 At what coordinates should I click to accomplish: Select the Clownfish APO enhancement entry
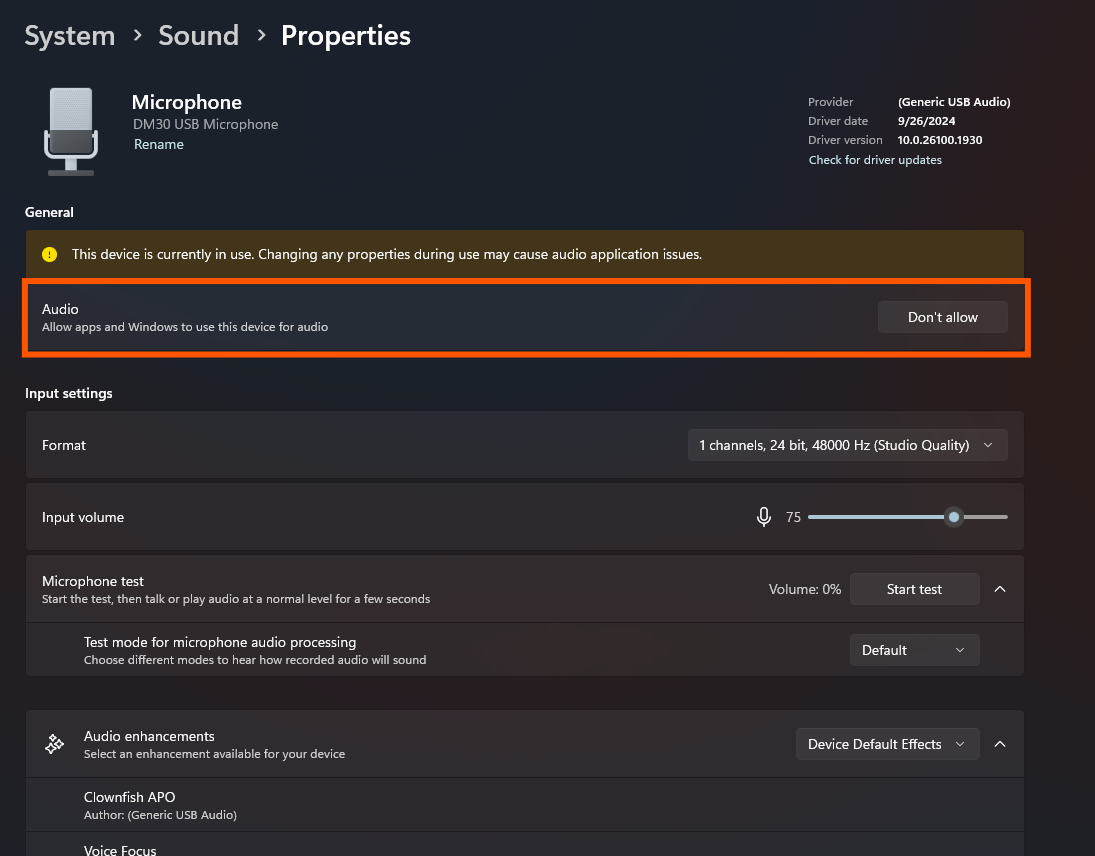130,797
